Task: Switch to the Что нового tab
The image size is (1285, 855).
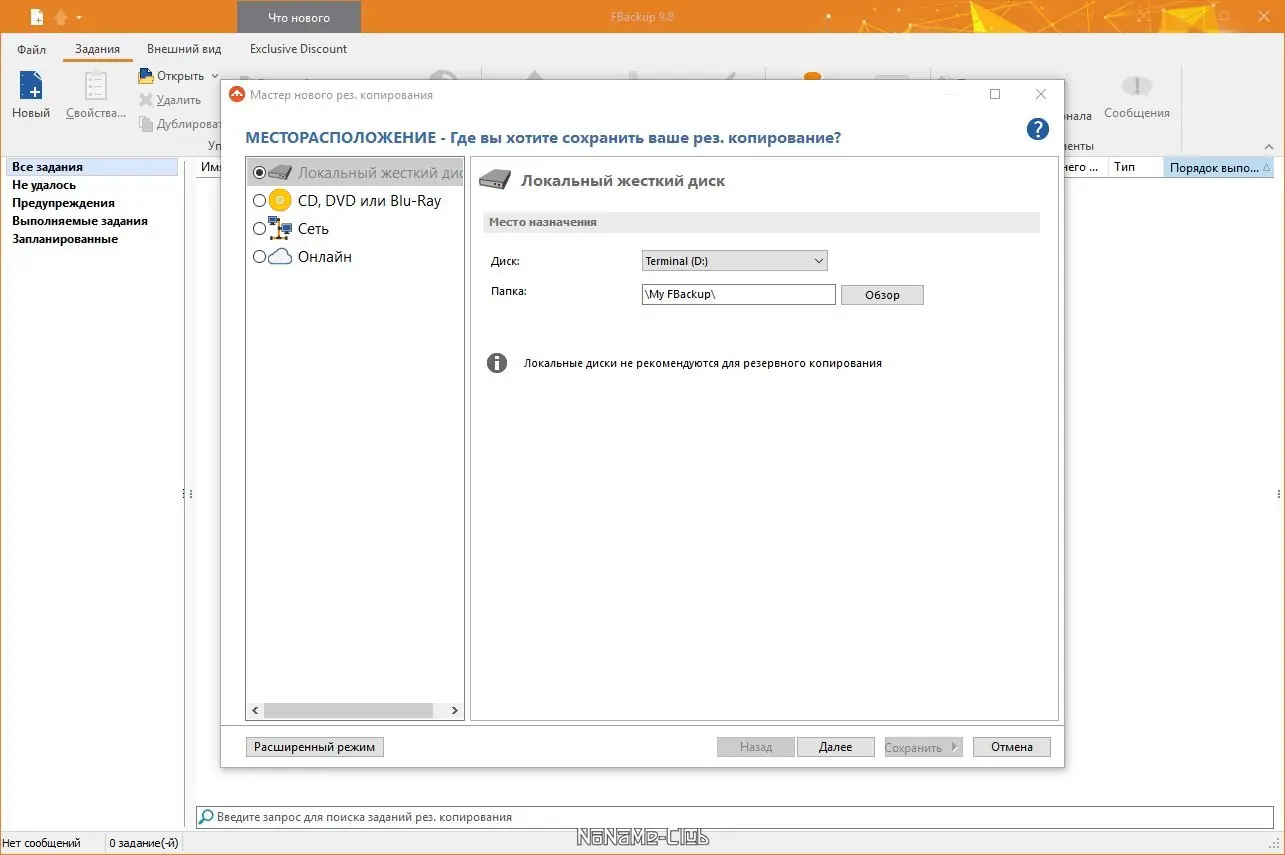Action: [x=299, y=18]
